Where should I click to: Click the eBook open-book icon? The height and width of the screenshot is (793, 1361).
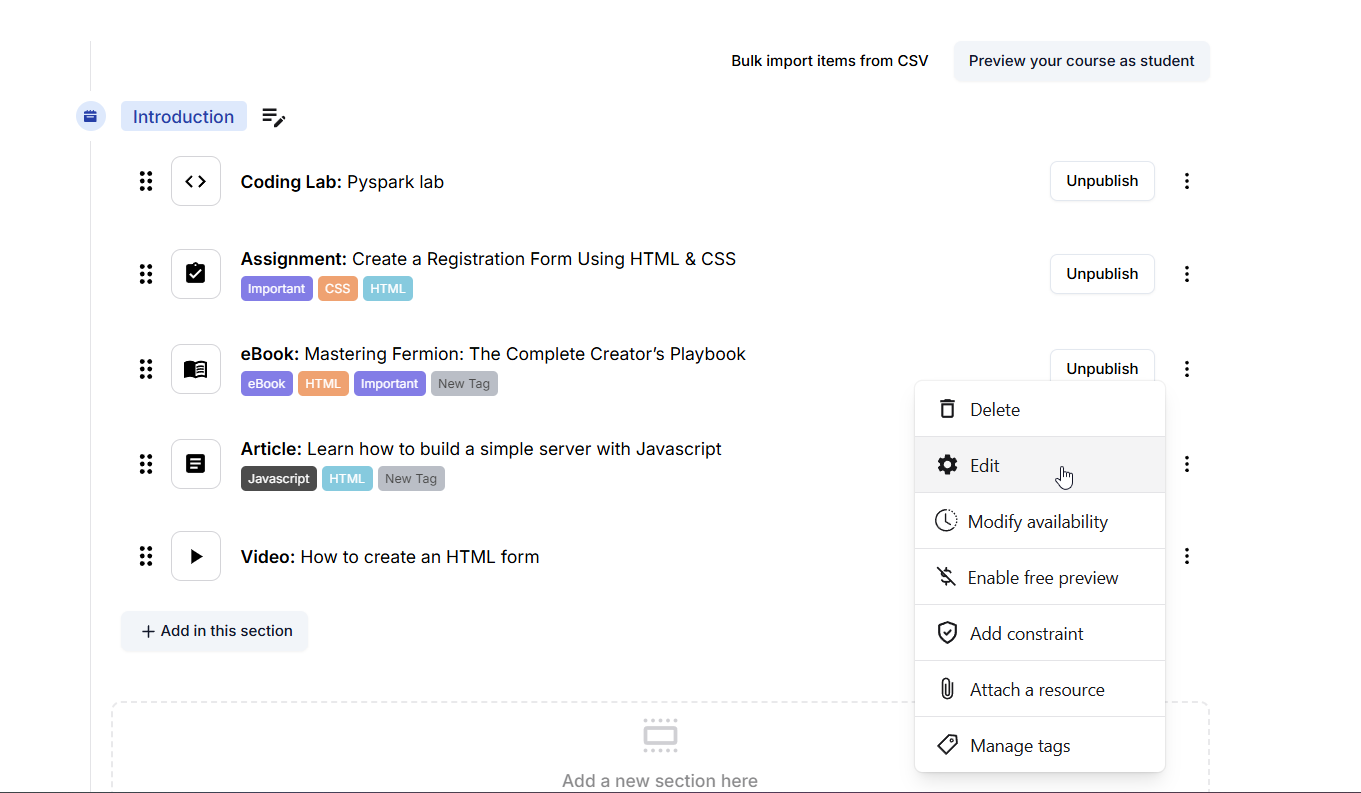tap(196, 369)
